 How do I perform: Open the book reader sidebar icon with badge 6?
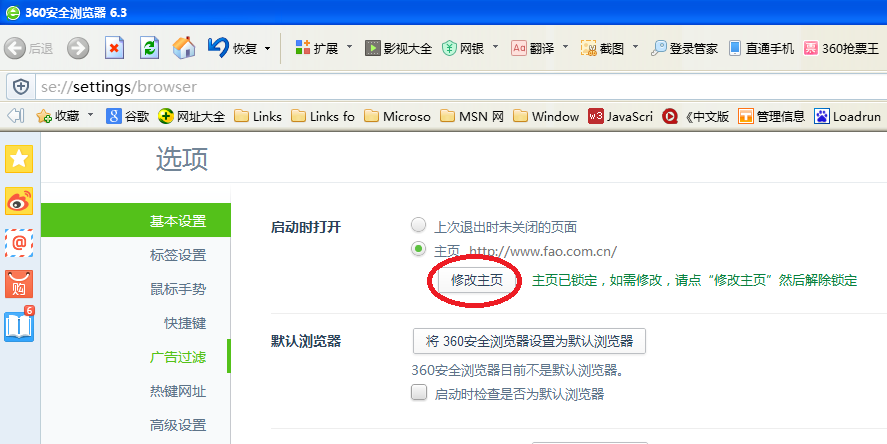coord(19,325)
